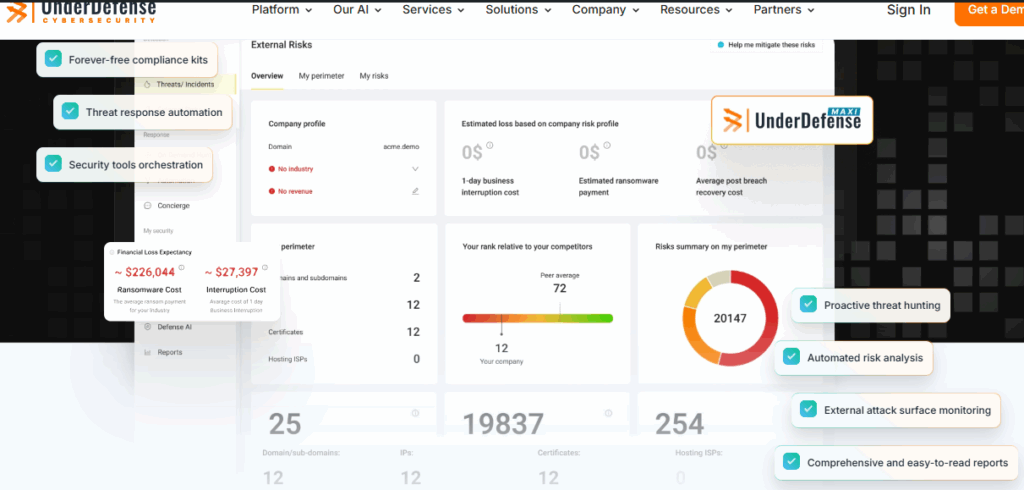The width and height of the screenshot is (1024, 490).
Task: Toggle the Forever-free compliance kits checkbox
Action: tap(54, 59)
